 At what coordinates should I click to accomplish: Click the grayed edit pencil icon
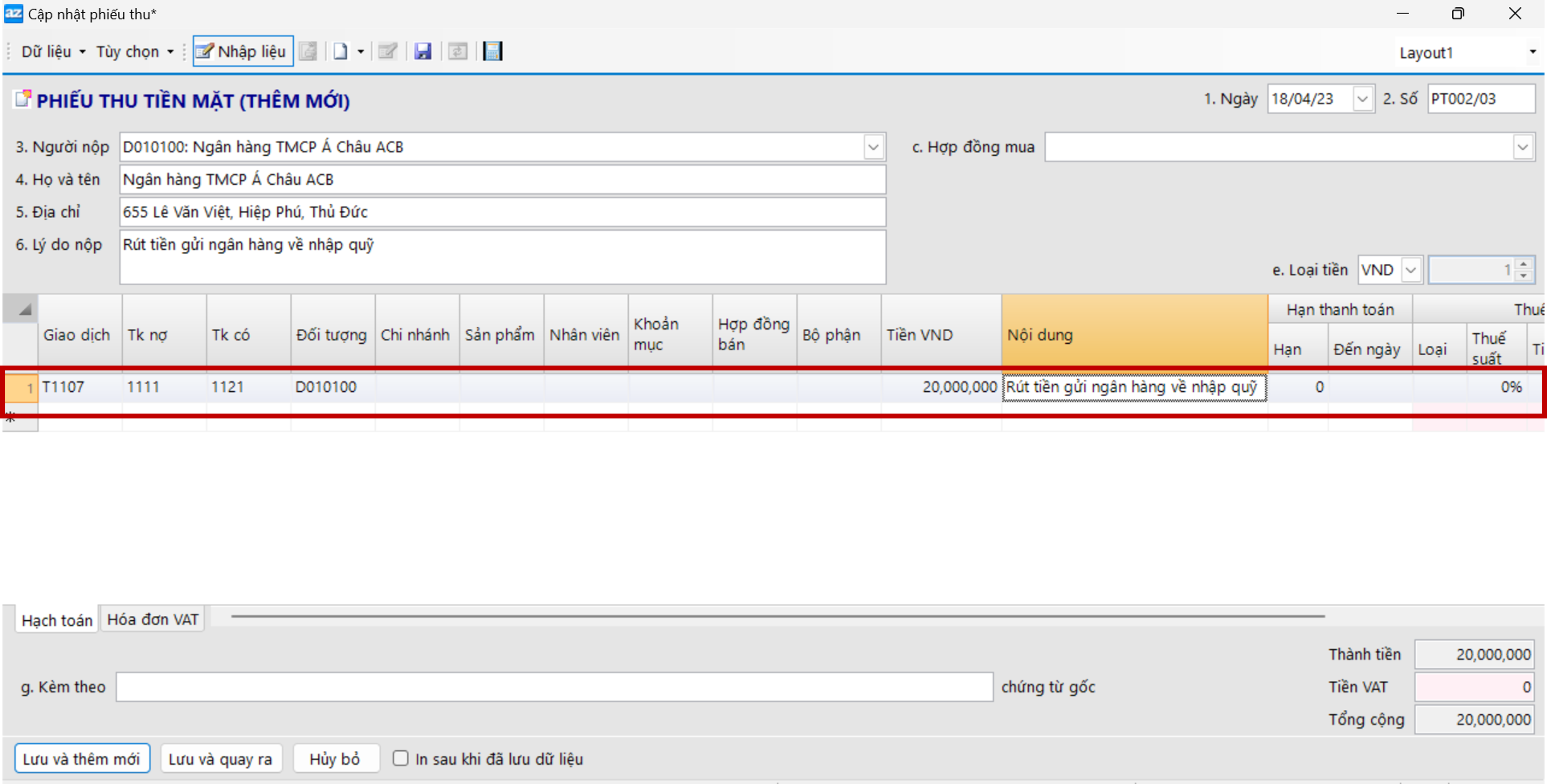(387, 52)
